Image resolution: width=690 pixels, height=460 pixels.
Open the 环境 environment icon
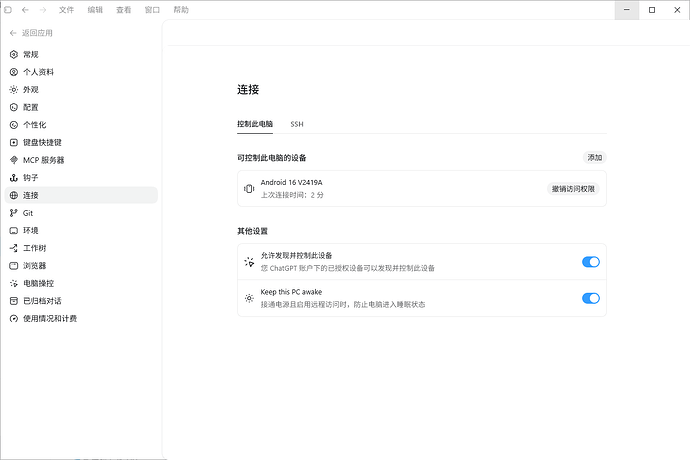[14, 230]
